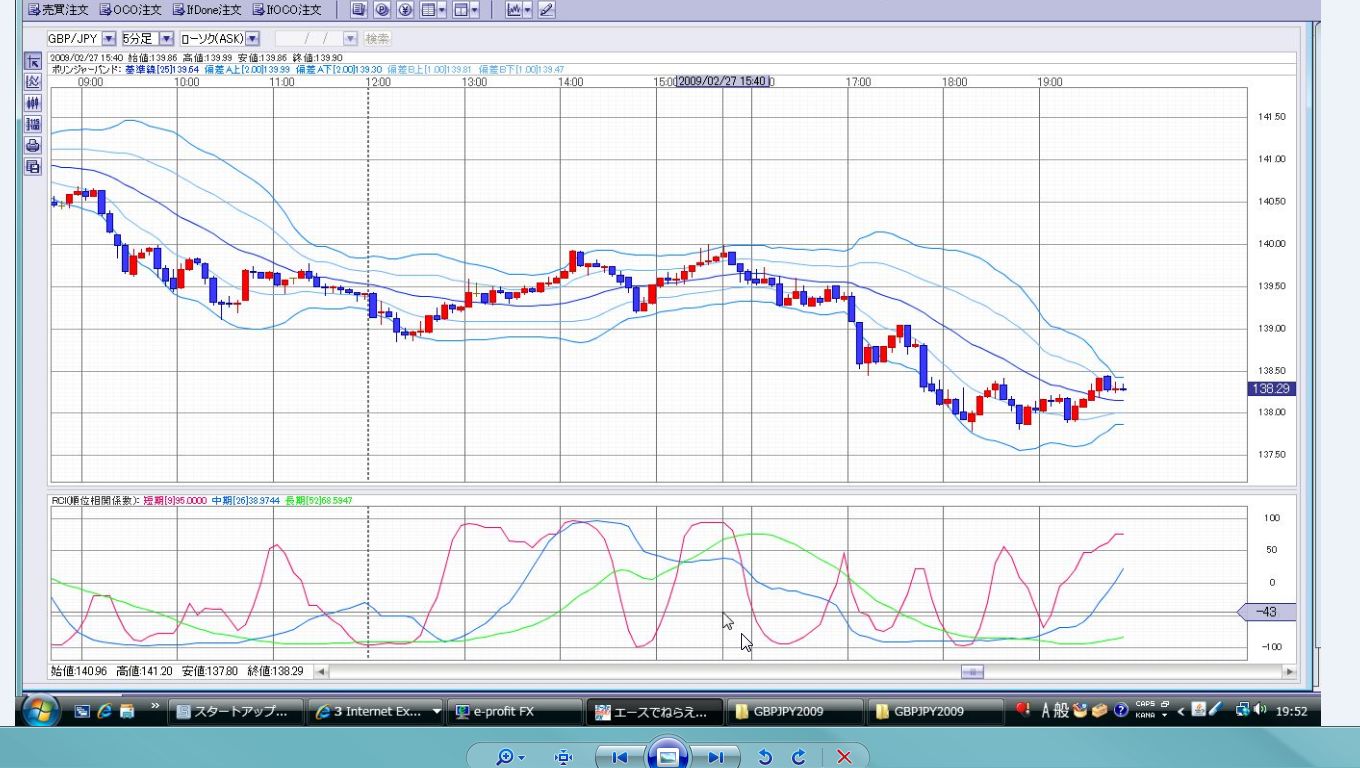Viewport: 1360px width, 768px height.
Task: Switch to the second GBPJPY2009 taskbar folder
Action: pyautogui.click(x=935, y=712)
